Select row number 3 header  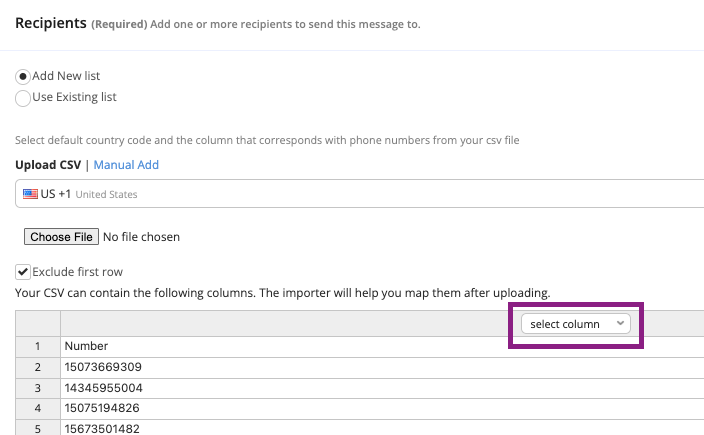click(x=38, y=388)
